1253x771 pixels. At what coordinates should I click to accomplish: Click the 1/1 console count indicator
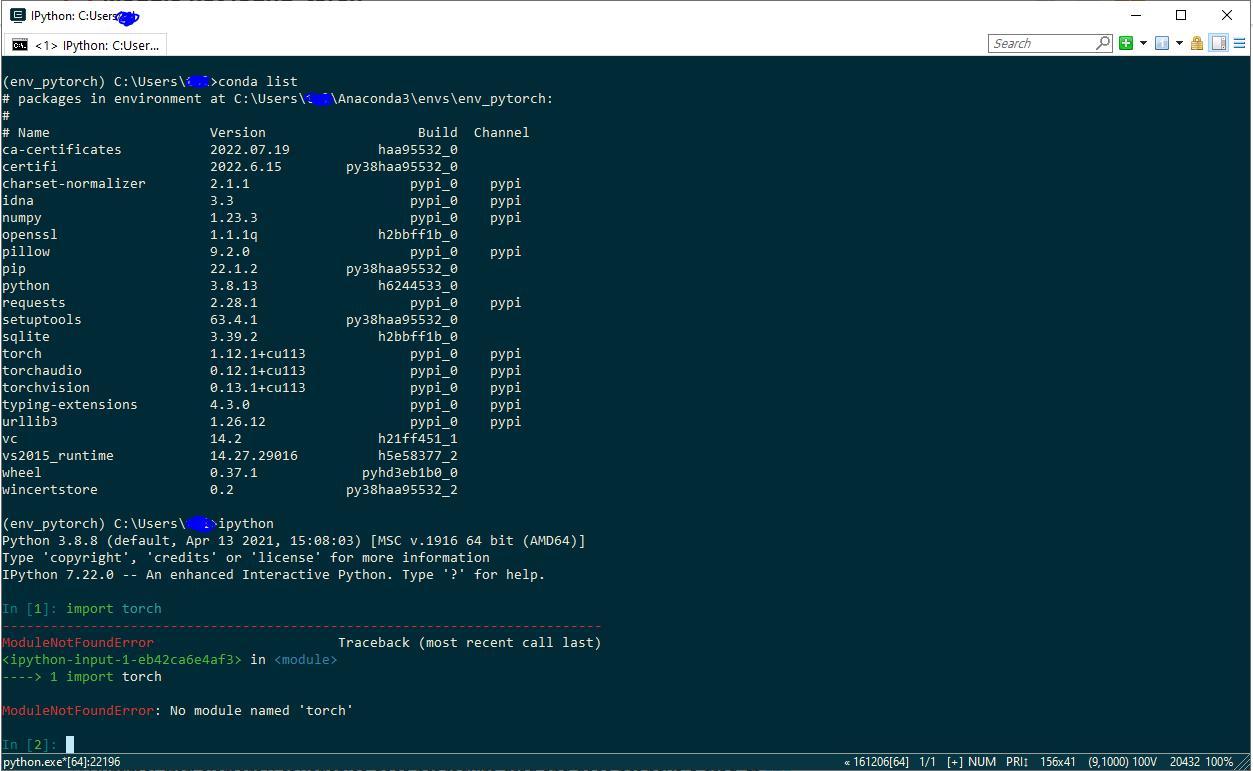click(x=927, y=762)
